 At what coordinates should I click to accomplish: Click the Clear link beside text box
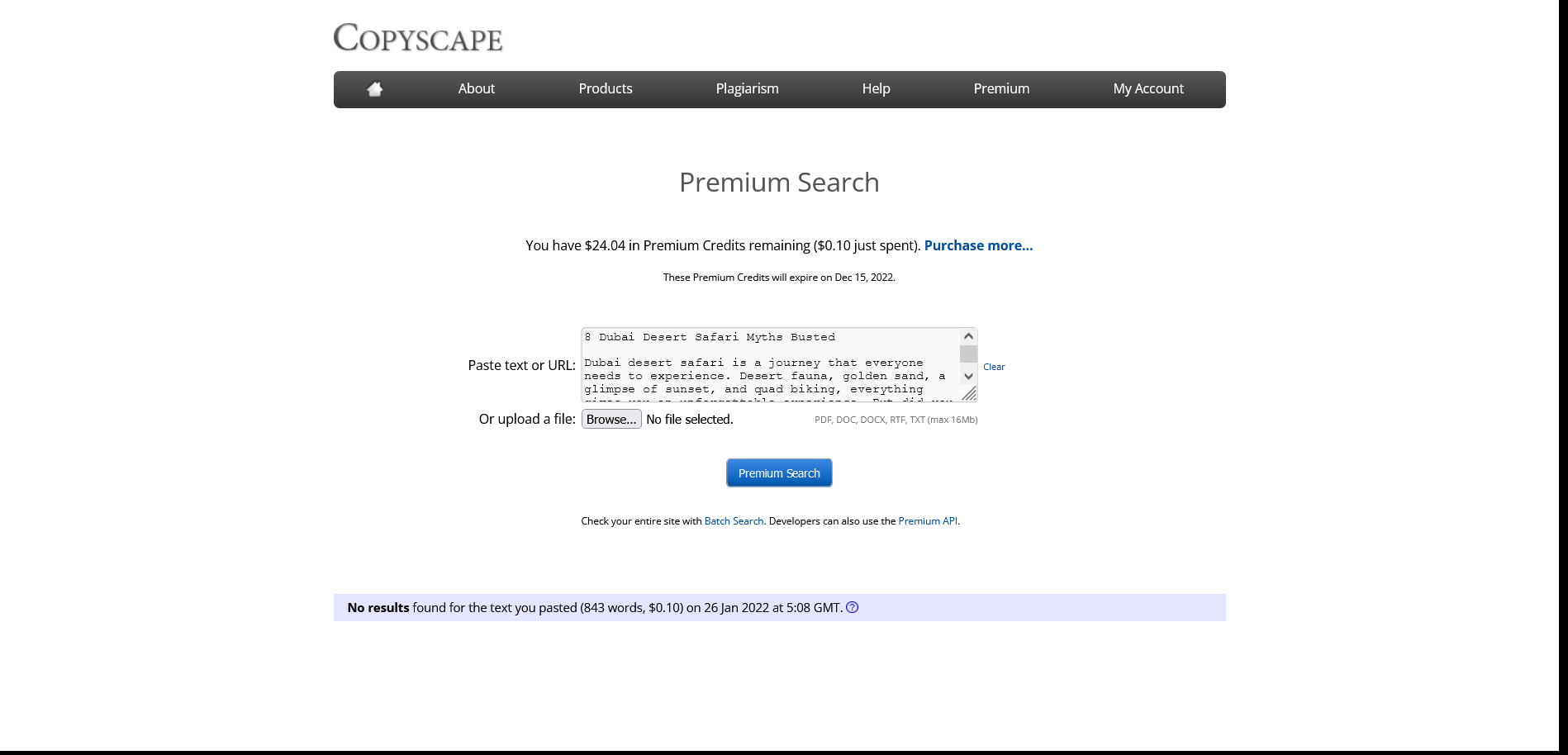(x=994, y=367)
